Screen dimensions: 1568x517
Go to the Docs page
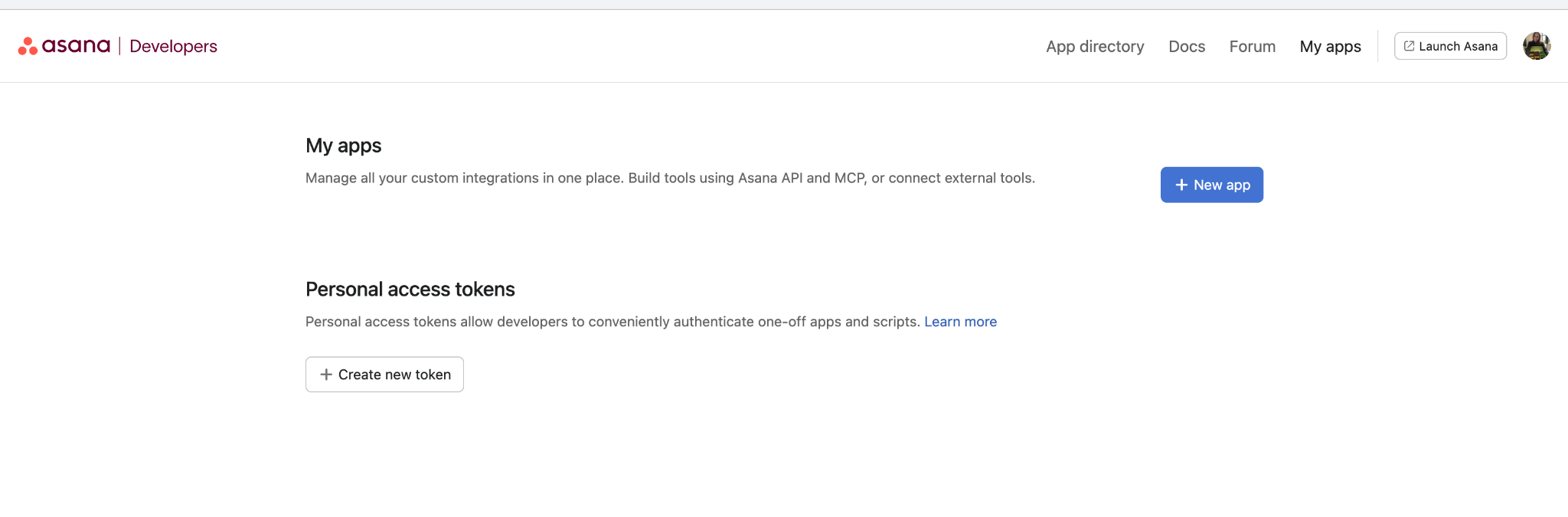[x=1187, y=47]
